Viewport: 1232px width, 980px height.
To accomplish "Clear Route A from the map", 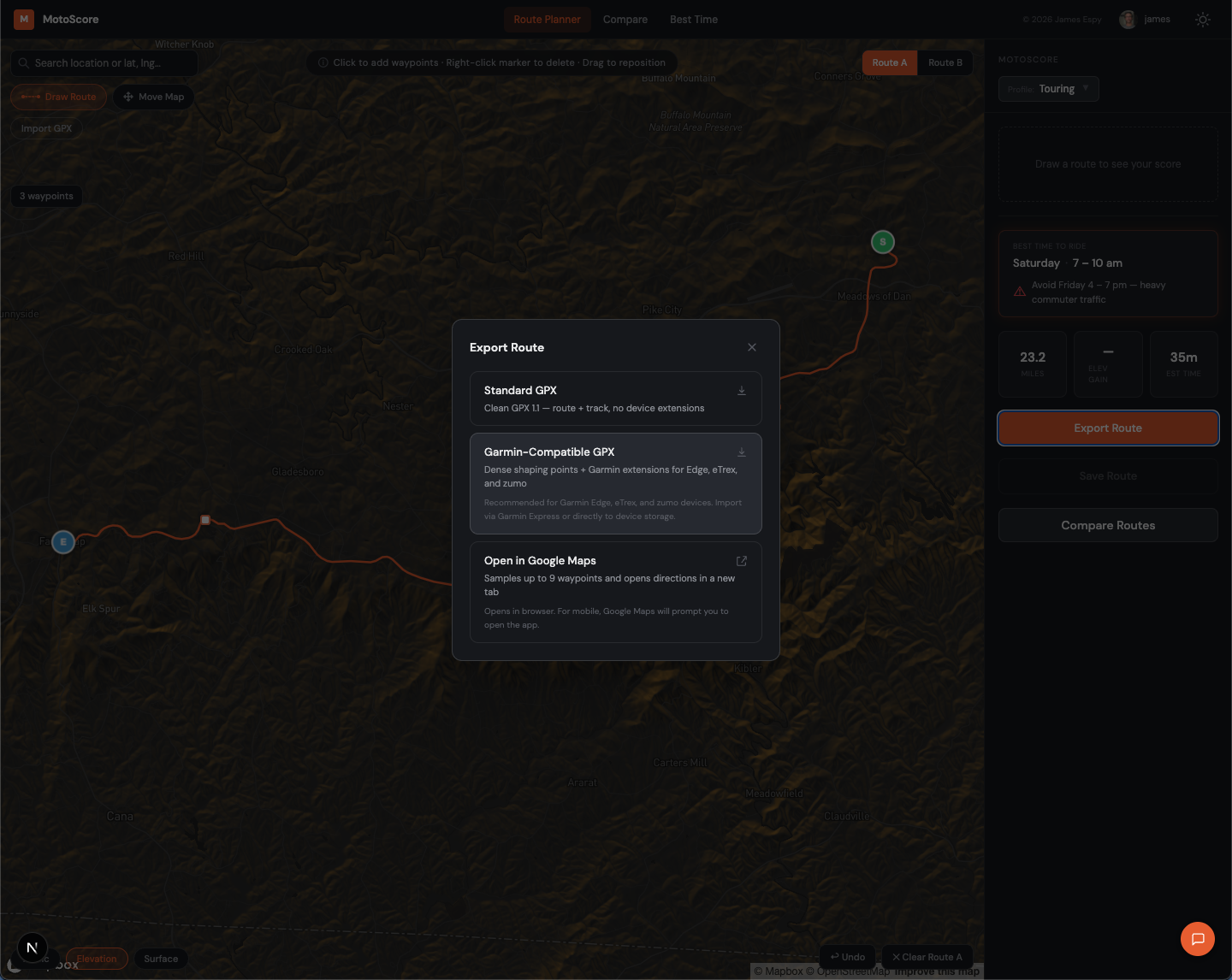I will click(x=927, y=957).
